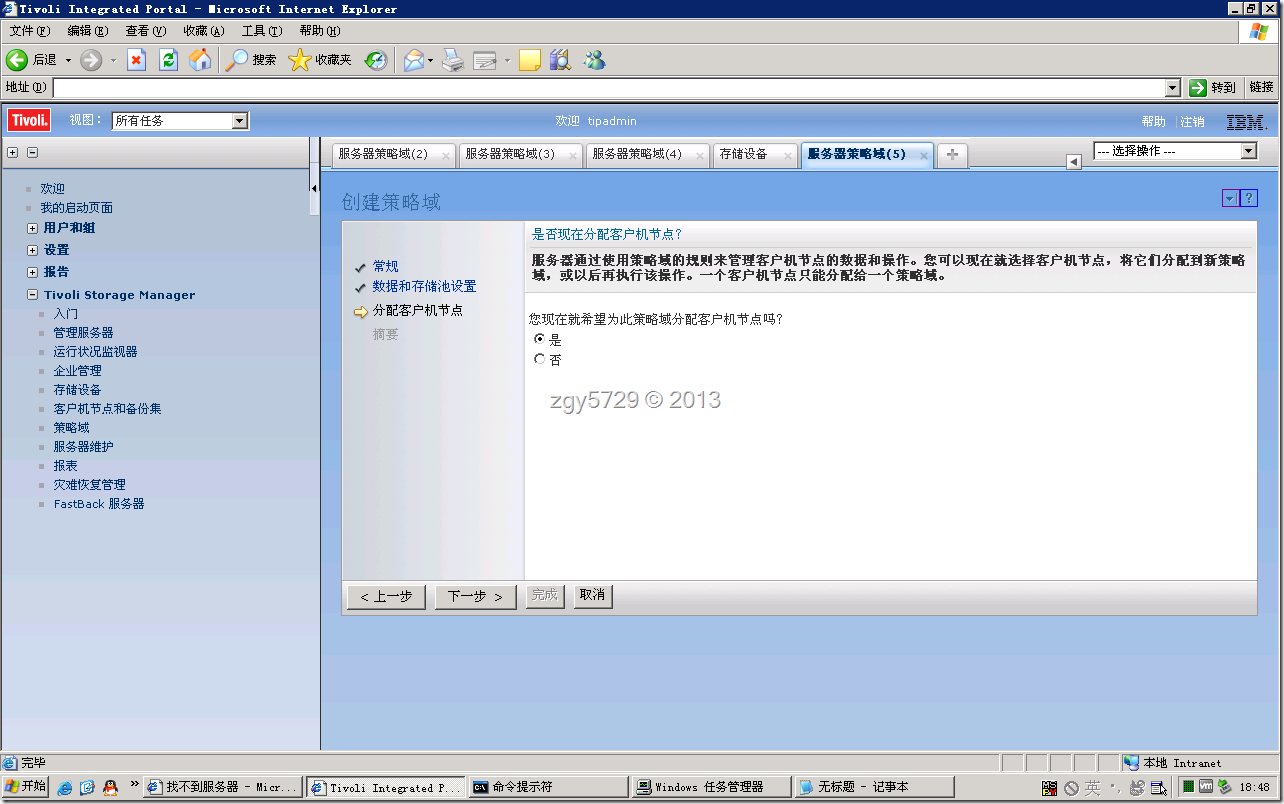The image size is (1284, 804).
Task: Expand the 用户和组 tree node
Action: coord(33,228)
